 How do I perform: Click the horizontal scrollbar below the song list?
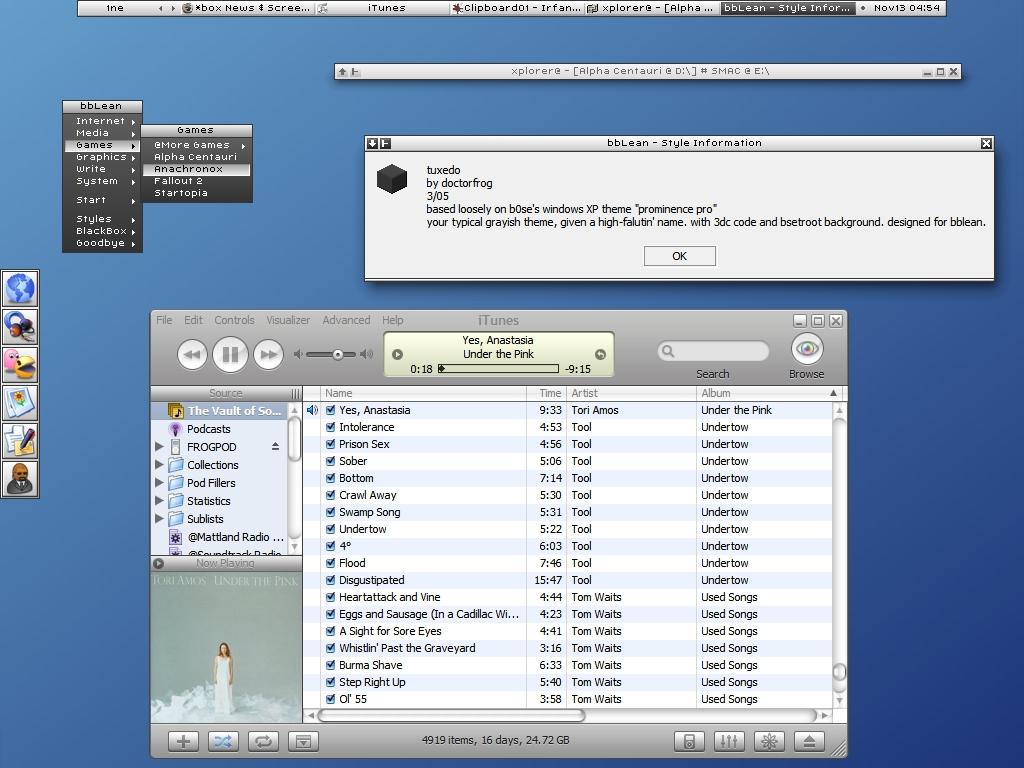pos(451,716)
